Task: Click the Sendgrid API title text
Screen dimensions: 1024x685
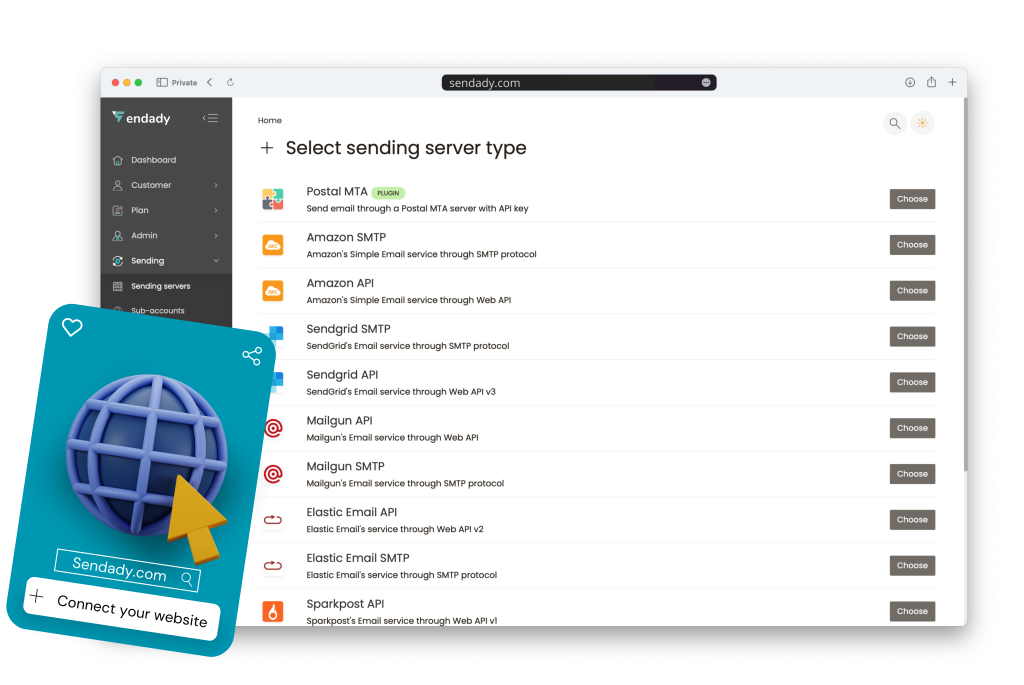Action: click(342, 375)
